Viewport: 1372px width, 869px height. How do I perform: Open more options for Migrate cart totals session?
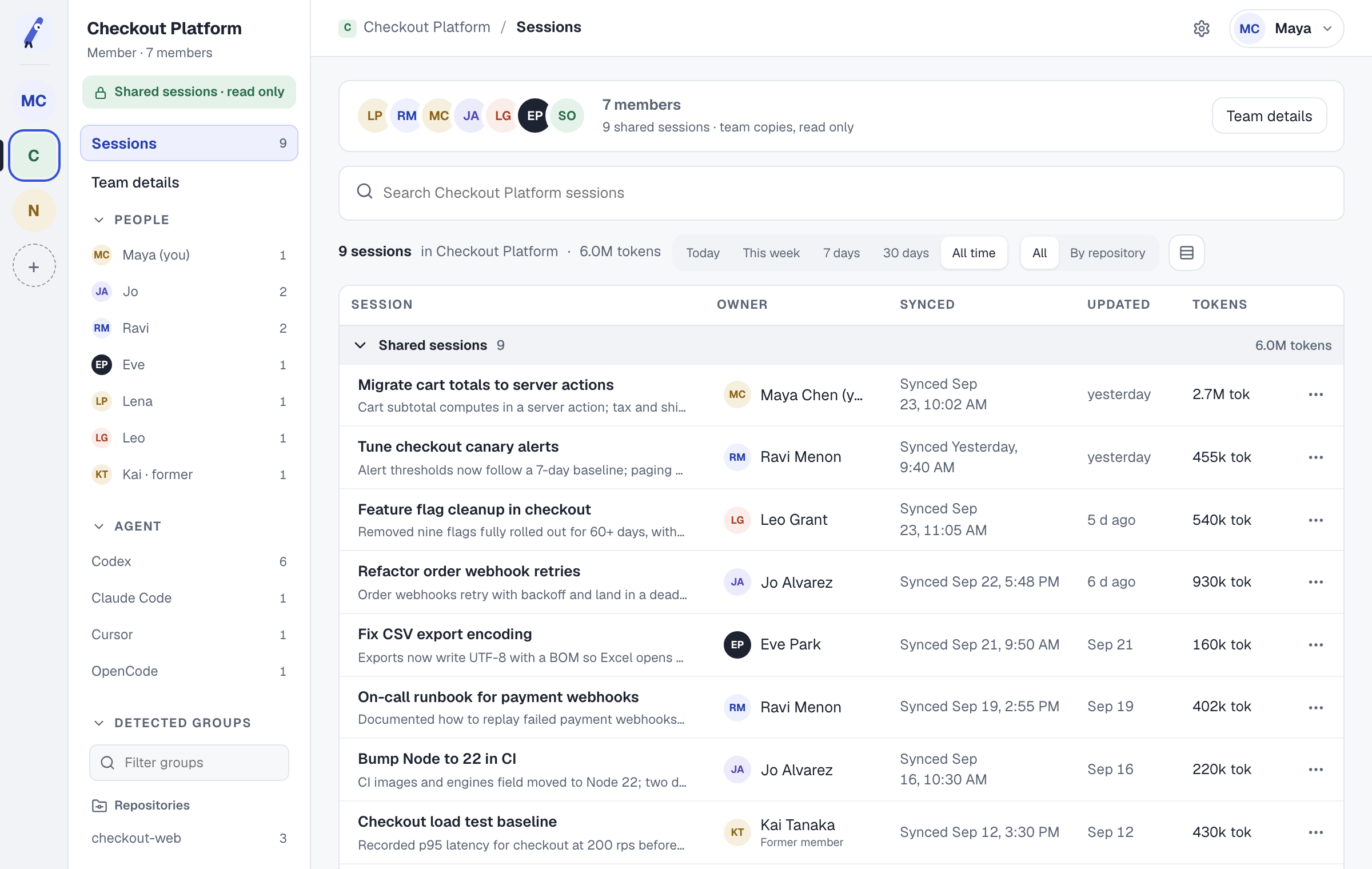pos(1316,394)
